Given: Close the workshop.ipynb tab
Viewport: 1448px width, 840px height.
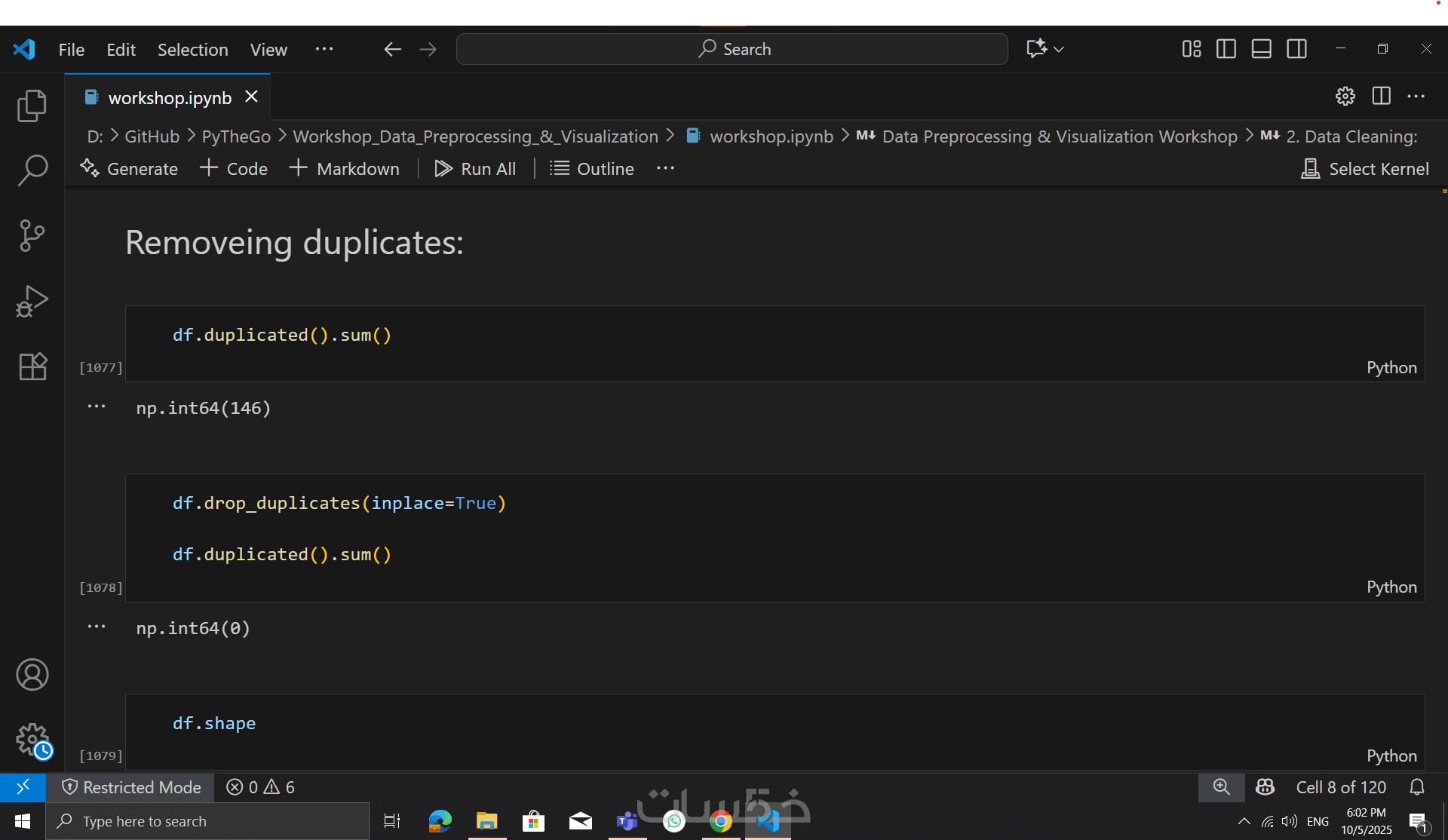Looking at the screenshot, I should pos(252,97).
